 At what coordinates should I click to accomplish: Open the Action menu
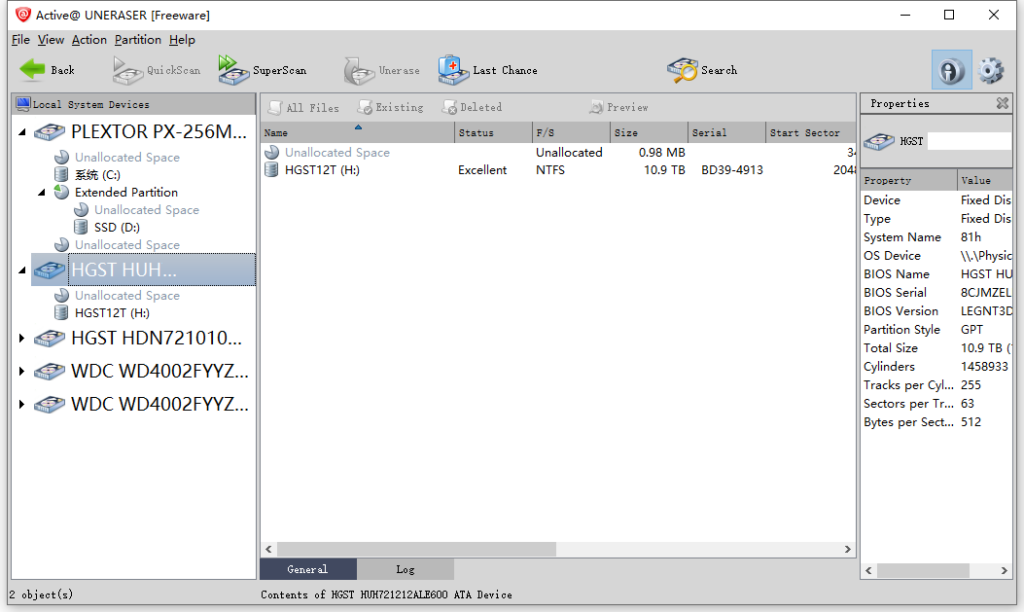click(89, 40)
